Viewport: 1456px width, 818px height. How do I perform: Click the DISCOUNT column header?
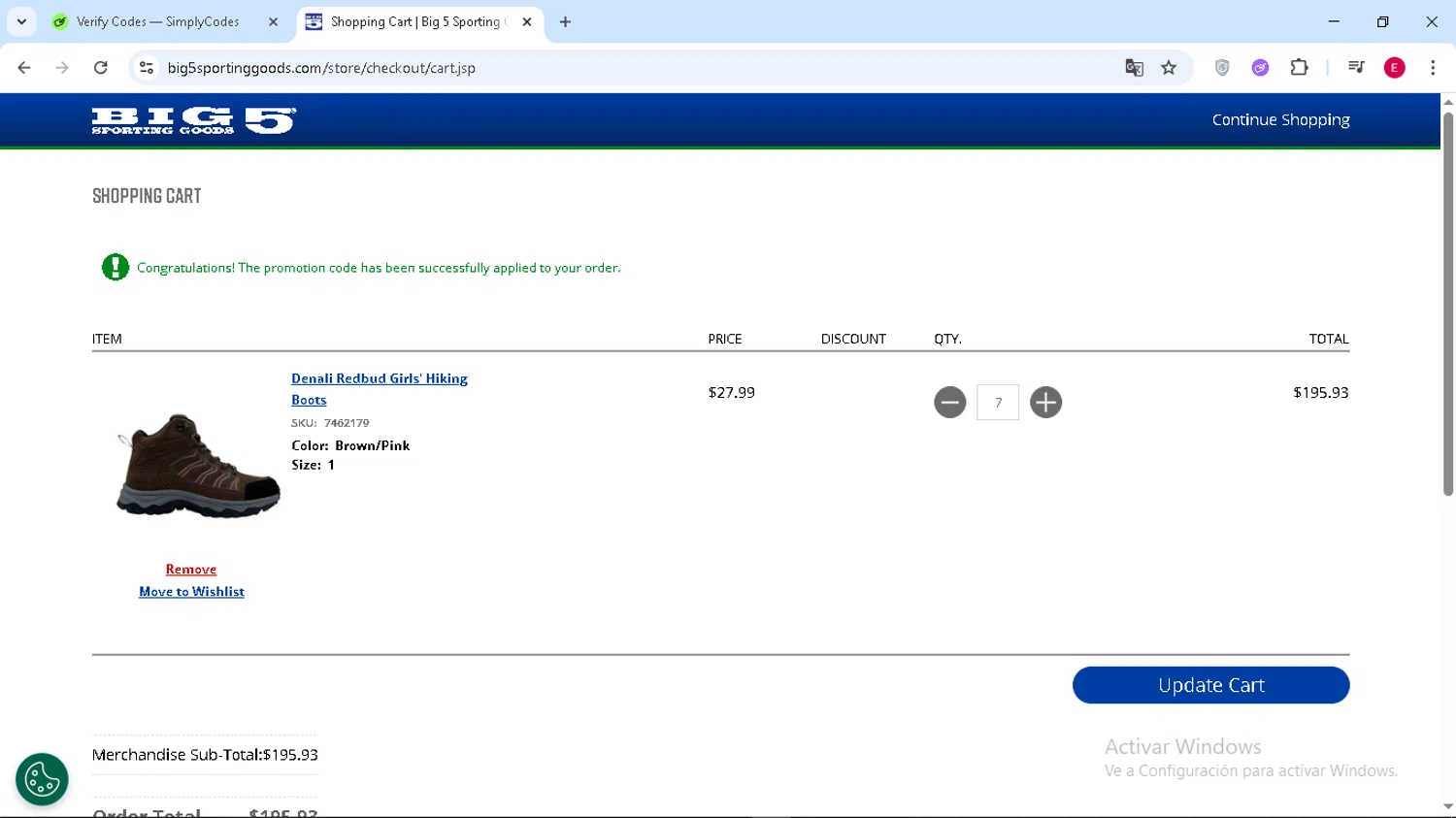[x=853, y=339]
